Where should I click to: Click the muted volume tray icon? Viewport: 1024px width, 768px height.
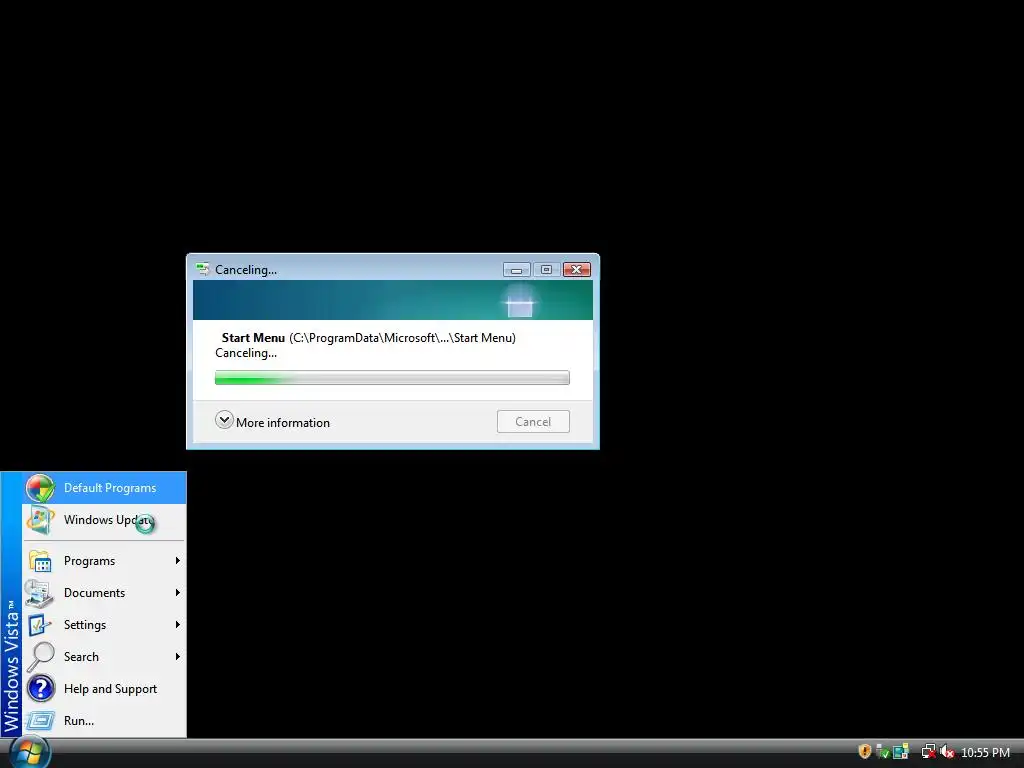(947, 752)
